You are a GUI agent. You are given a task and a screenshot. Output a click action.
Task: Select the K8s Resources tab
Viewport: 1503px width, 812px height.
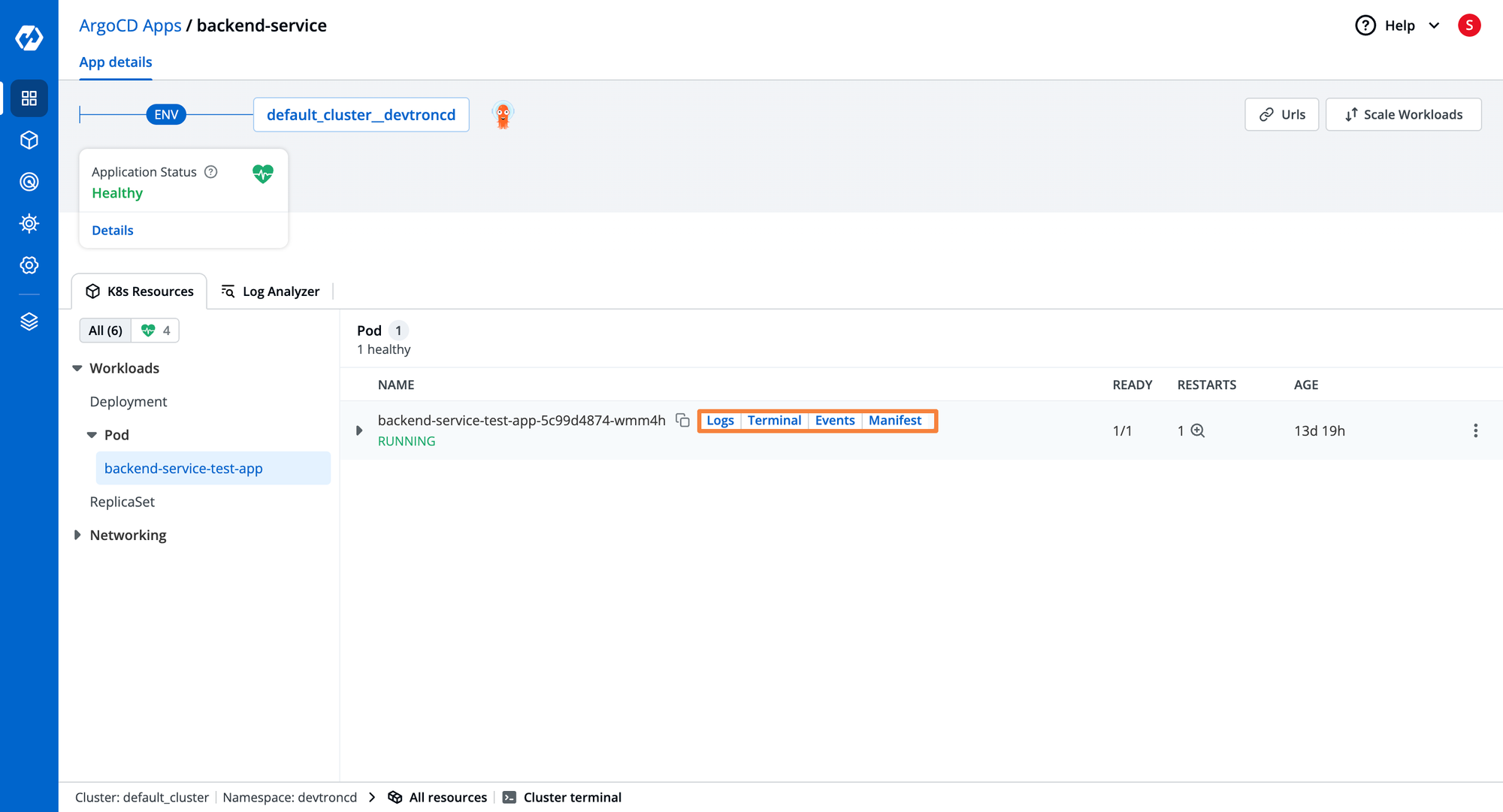[140, 291]
